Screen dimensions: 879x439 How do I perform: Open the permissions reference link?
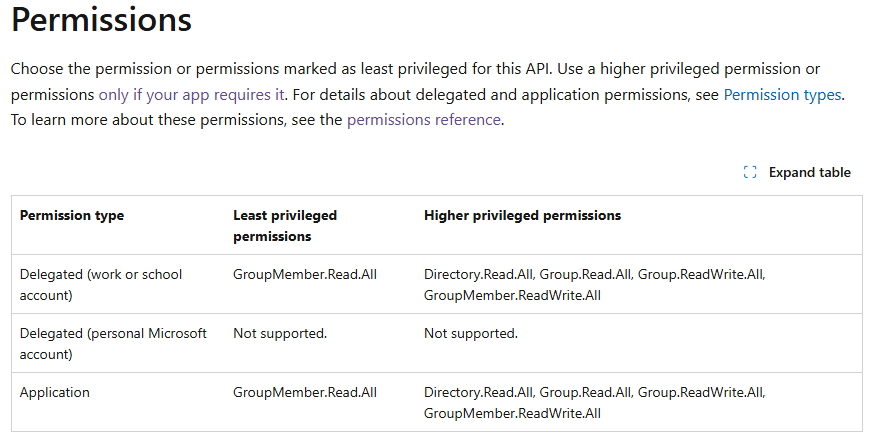(423, 120)
